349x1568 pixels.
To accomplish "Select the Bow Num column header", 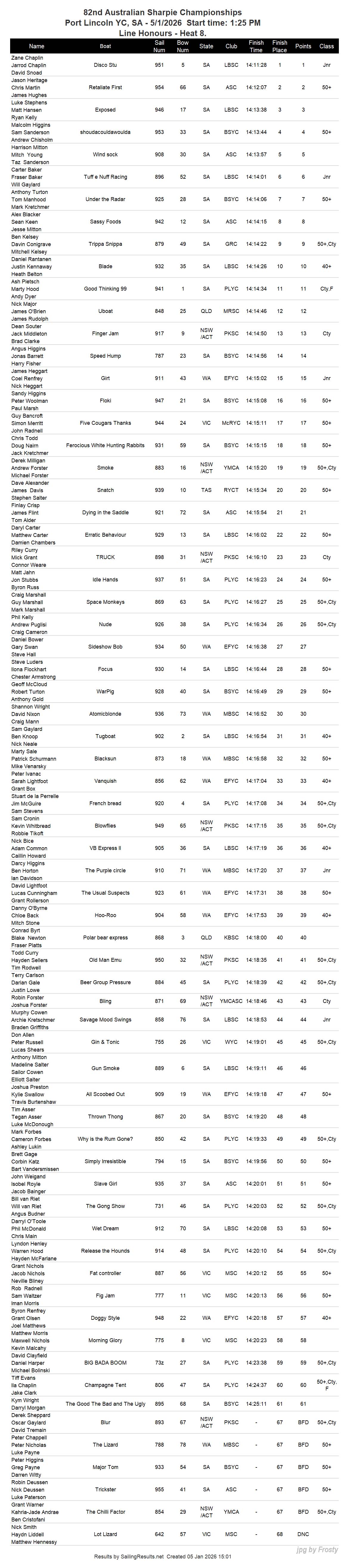I will point(182,46).
